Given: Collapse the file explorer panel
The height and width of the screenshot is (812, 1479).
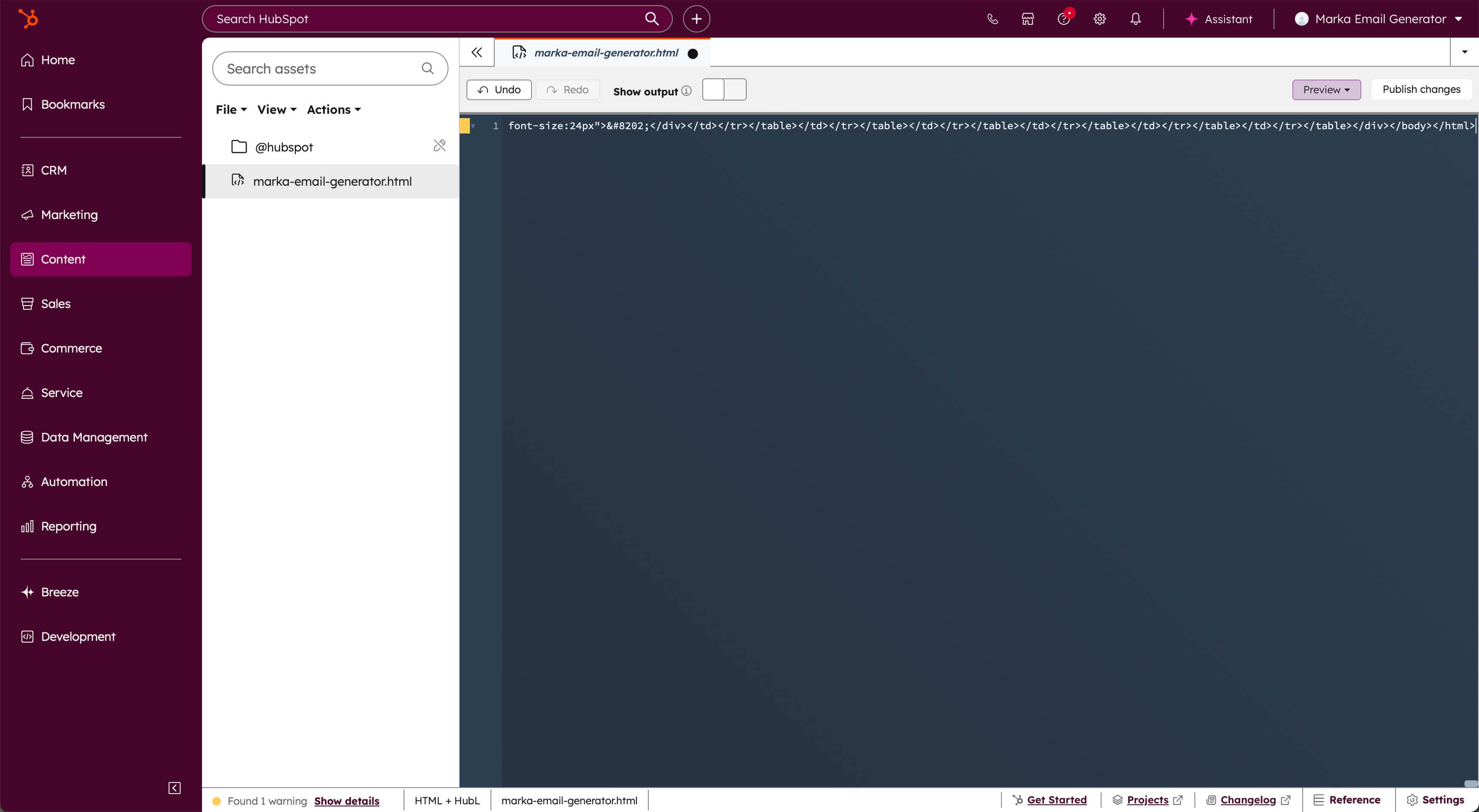Looking at the screenshot, I should pos(477,52).
